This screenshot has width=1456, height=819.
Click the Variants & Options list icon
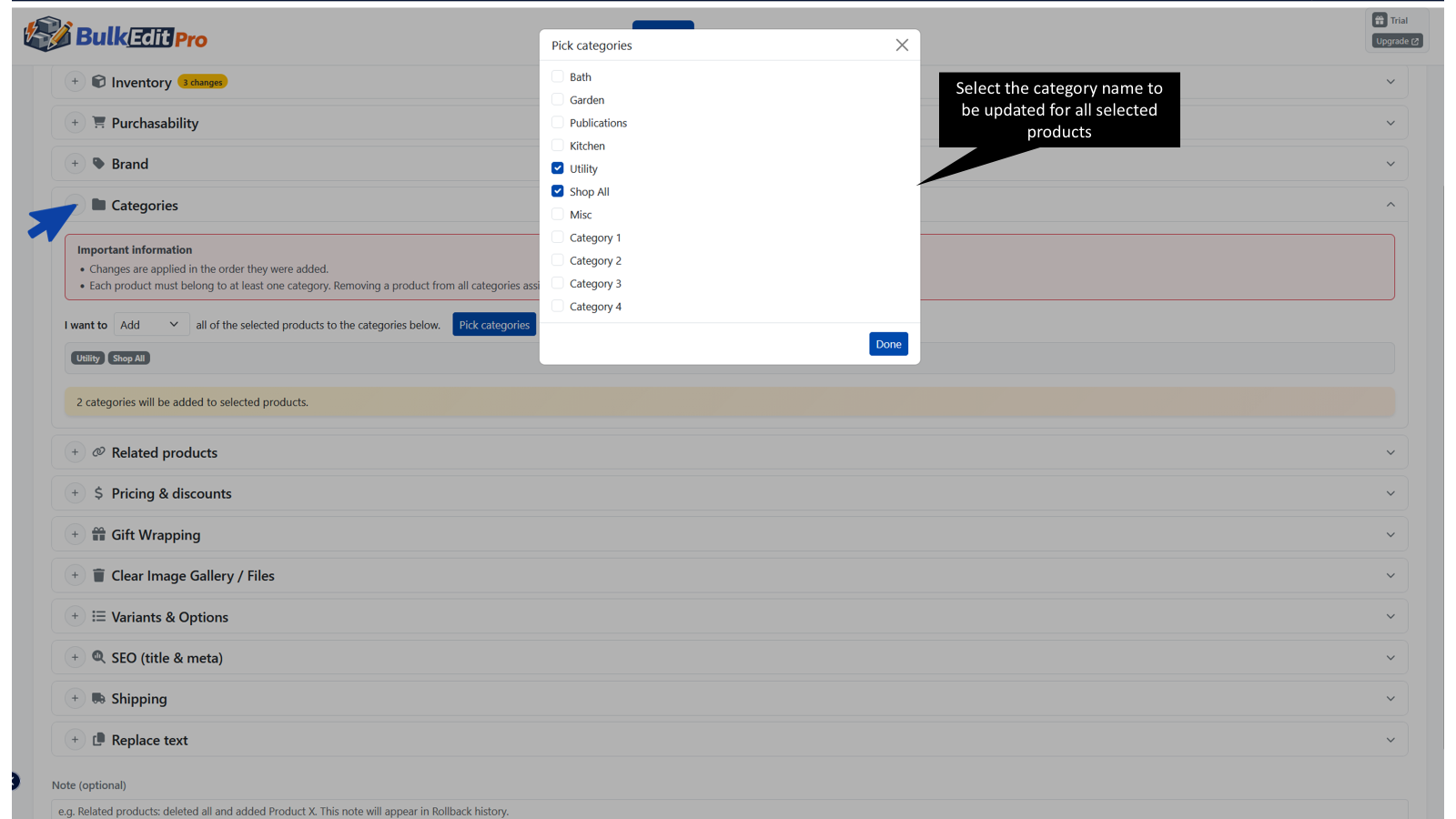pyautogui.click(x=98, y=616)
